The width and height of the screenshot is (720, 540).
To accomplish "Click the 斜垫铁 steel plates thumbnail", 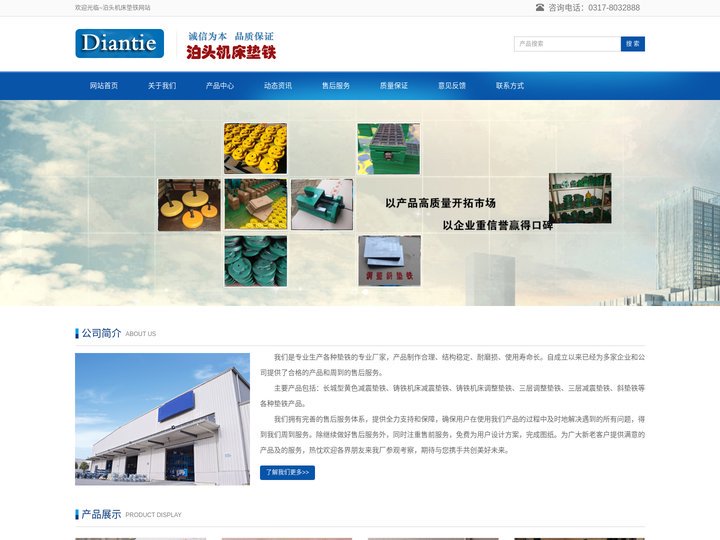I will click(389, 261).
